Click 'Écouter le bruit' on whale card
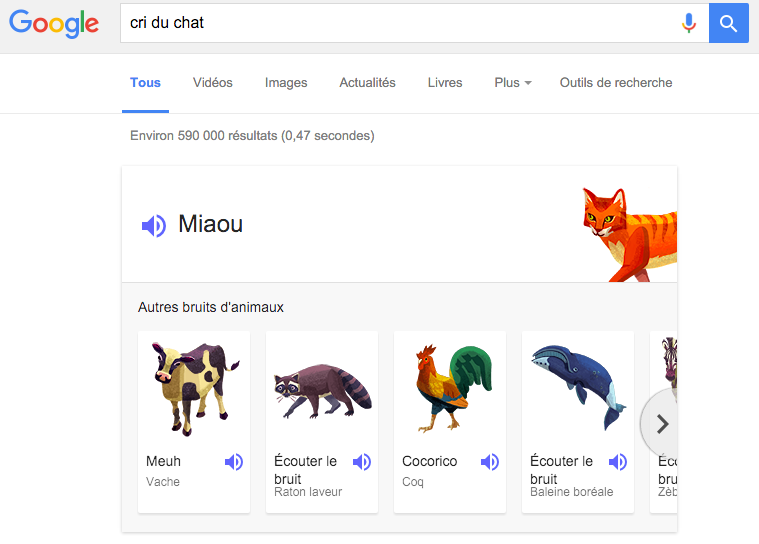The width and height of the screenshot is (759, 544). (562, 470)
